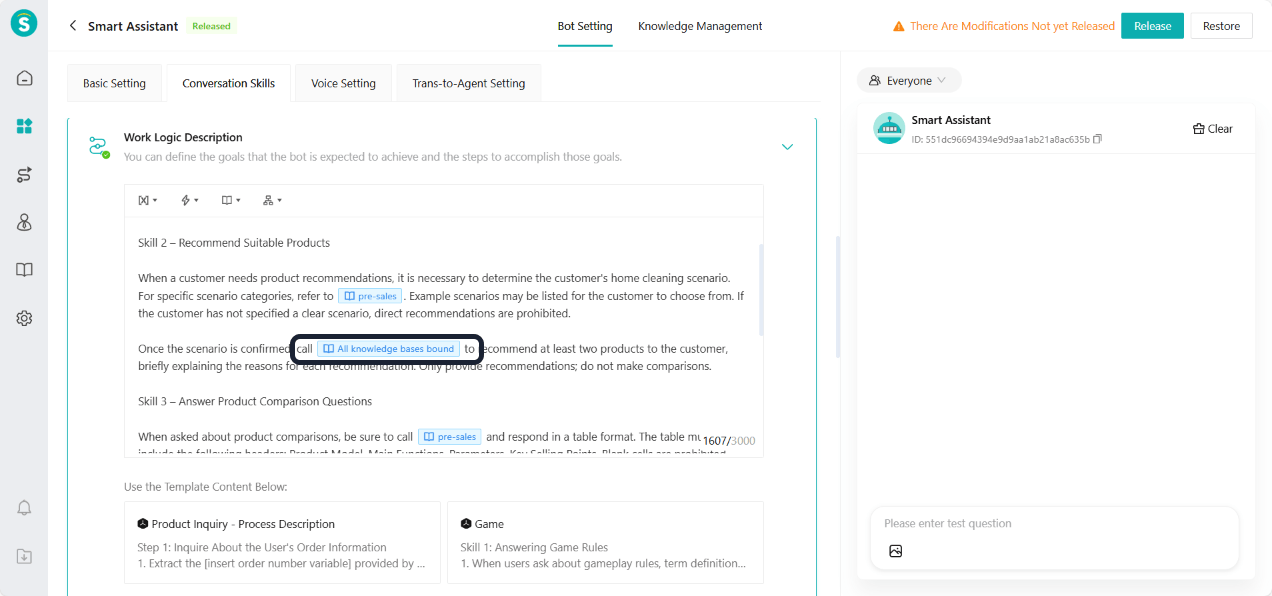Open the book icon in left sidebar
This screenshot has width=1272, height=596.
(x=25, y=270)
